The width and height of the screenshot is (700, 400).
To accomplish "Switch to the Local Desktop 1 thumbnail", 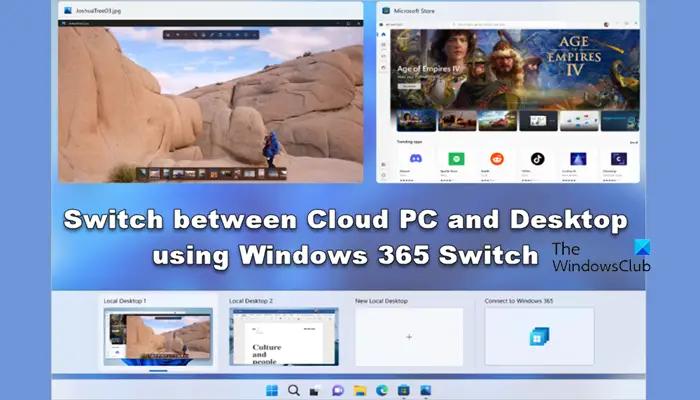I will [158, 337].
